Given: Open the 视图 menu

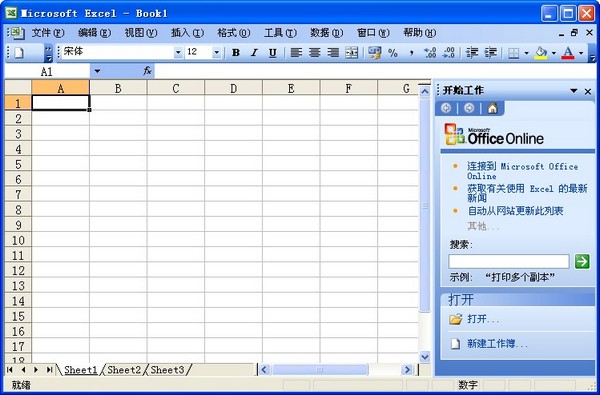Looking at the screenshot, I should coord(141,33).
